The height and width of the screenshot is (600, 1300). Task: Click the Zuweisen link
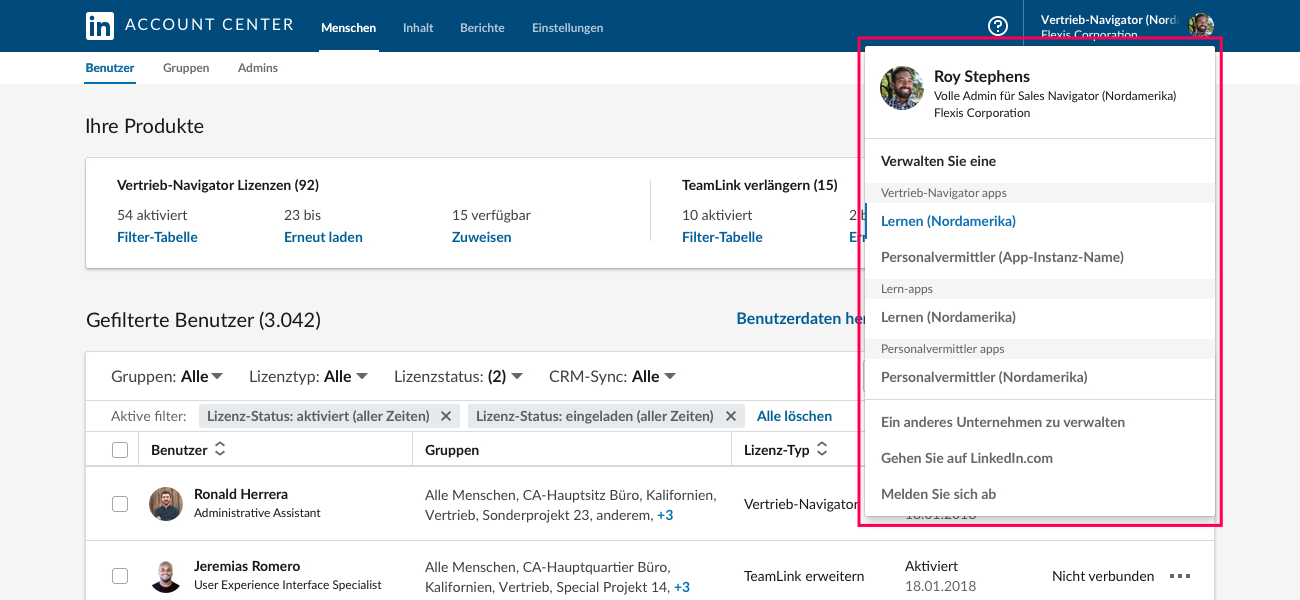(x=481, y=237)
